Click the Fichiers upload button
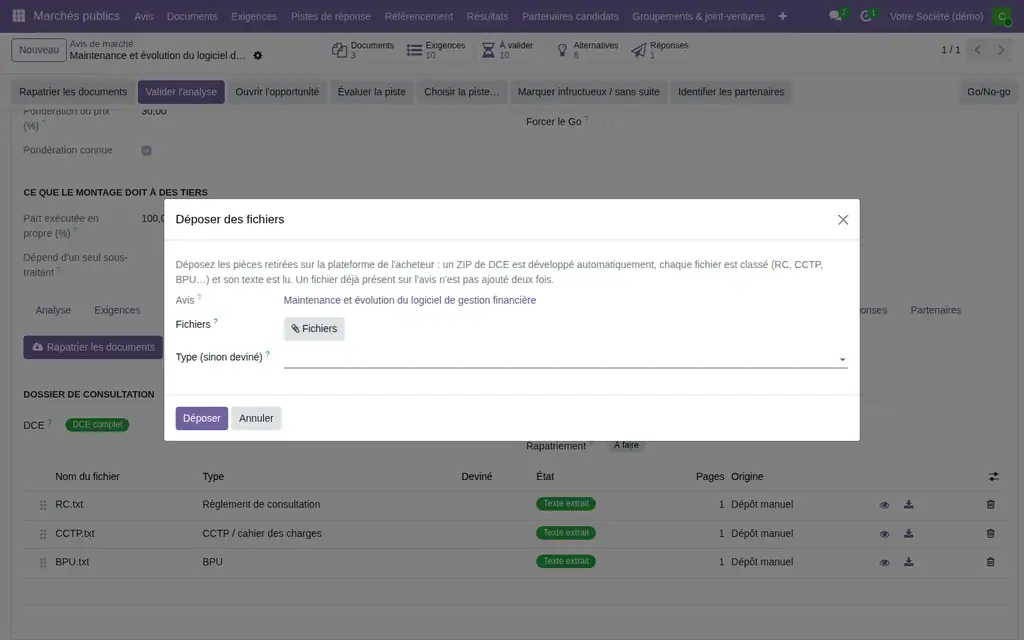The image size is (1024, 640). point(314,328)
